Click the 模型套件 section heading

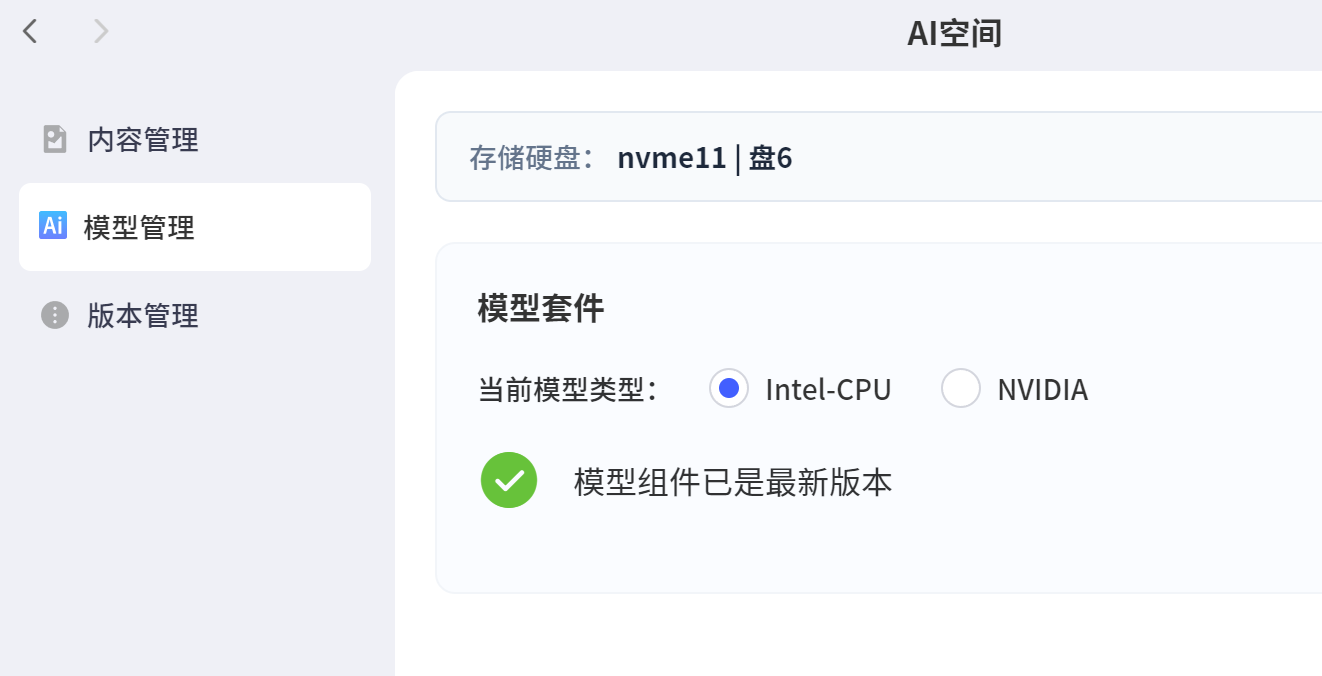(x=541, y=309)
